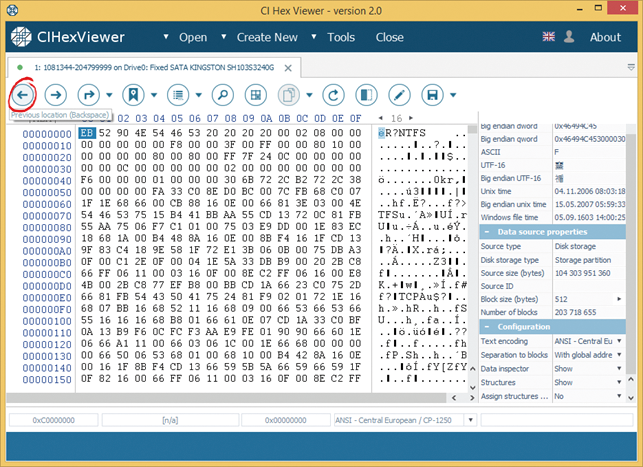Expand dropdown next to bookmark icon
The image size is (643, 467).
(x=154, y=95)
